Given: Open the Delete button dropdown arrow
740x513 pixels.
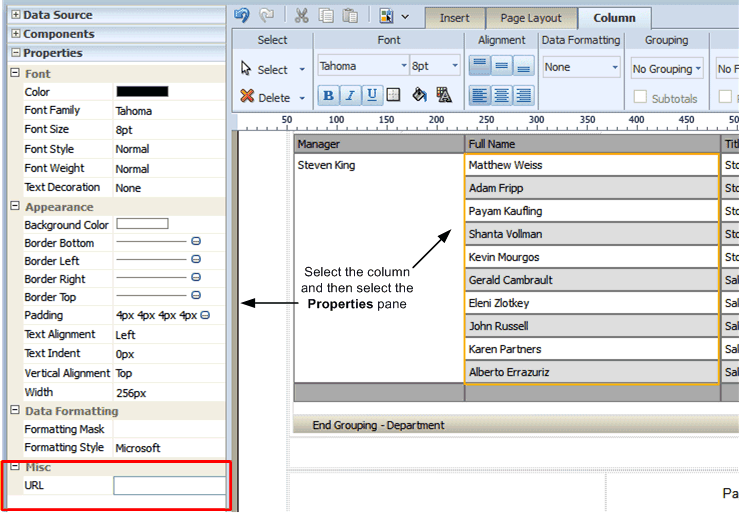Looking at the screenshot, I should coord(302,98).
